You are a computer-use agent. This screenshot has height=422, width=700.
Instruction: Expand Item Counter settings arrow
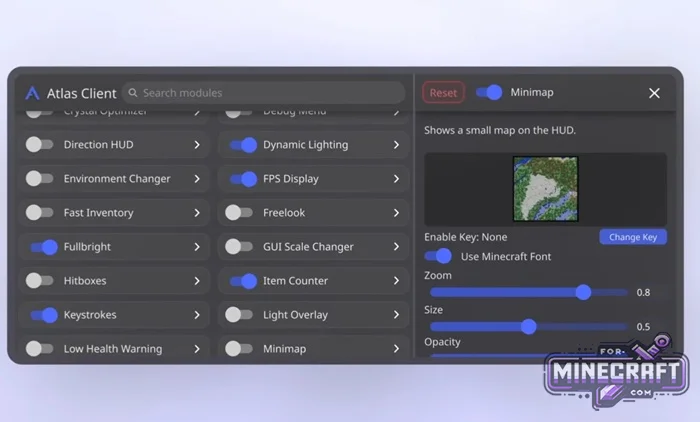click(396, 281)
